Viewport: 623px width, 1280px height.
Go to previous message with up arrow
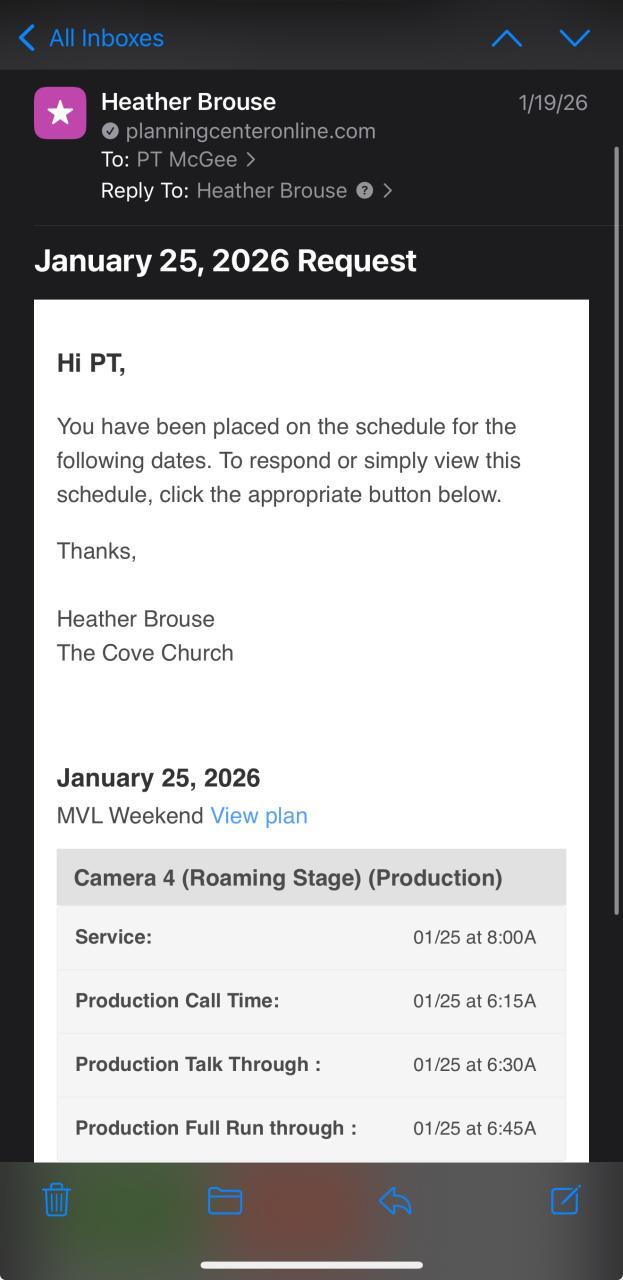click(507, 38)
